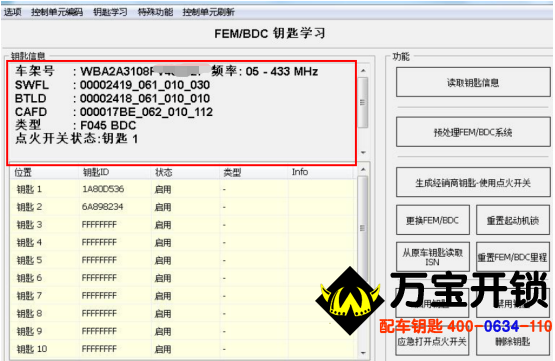Click key ID 6A898234
Image resolution: width=555 pixels, height=361 pixels.
[x=103, y=207]
